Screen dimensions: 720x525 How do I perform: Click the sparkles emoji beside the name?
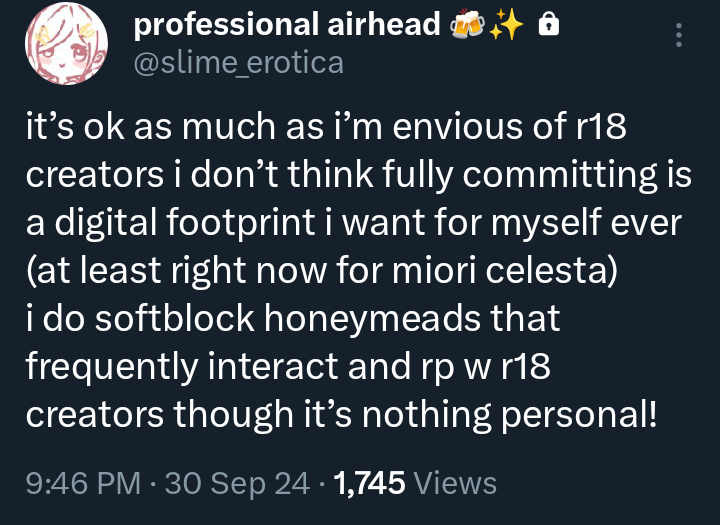tap(506, 24)
